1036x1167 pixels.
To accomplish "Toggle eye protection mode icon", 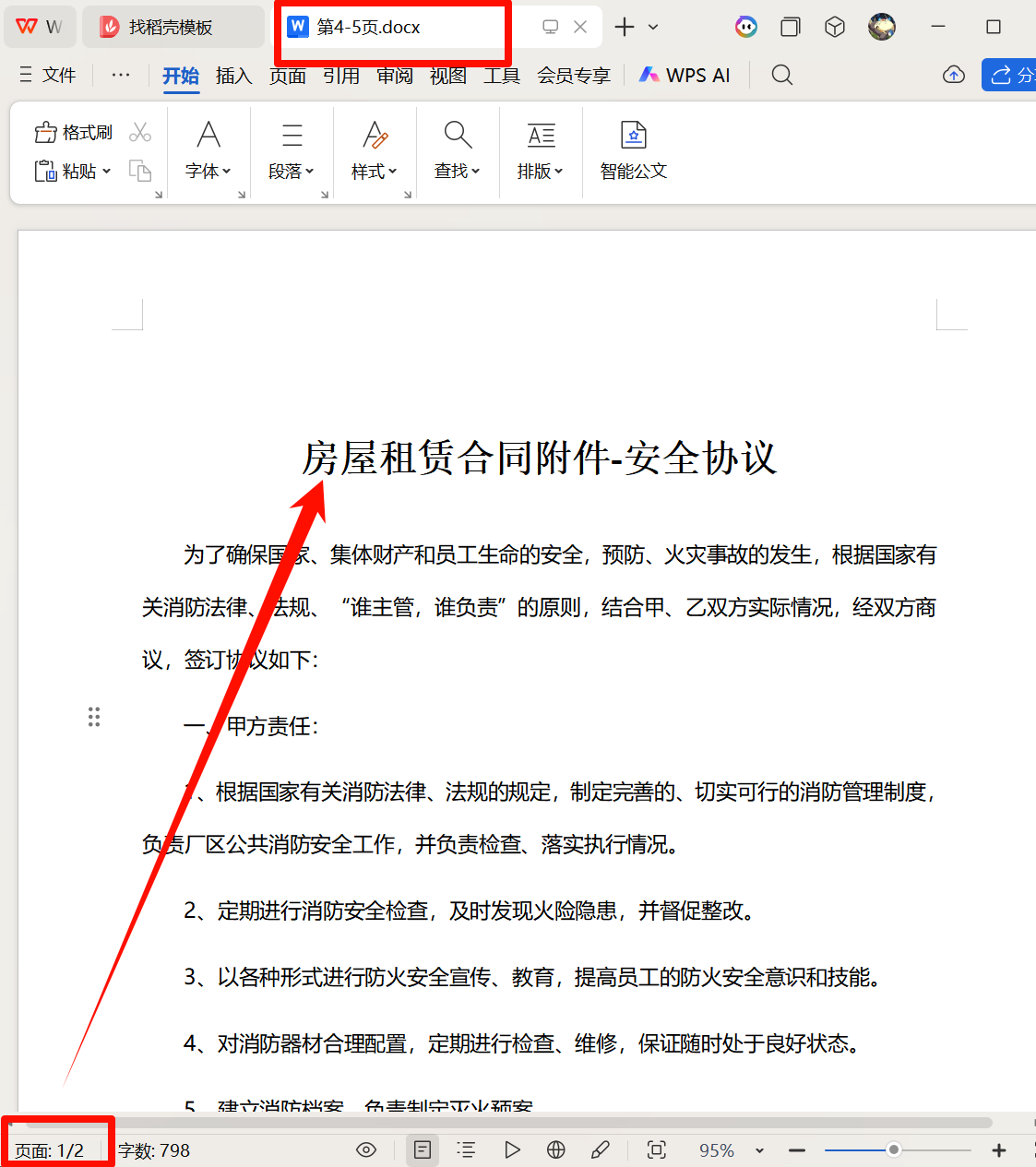I will [x=366, y=1149].
